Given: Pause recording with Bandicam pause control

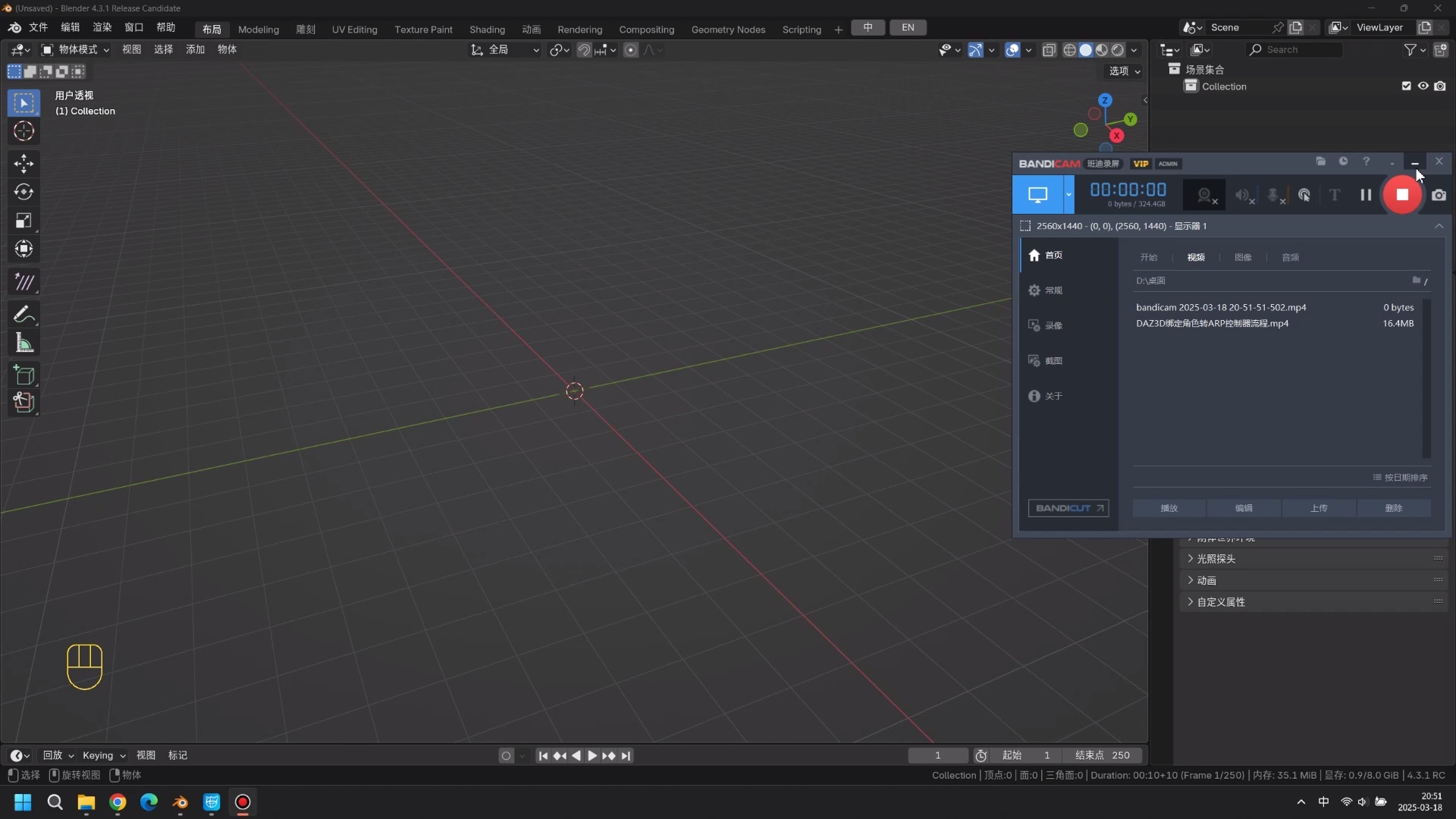Looking at the screenshot, I should 1365,195.
